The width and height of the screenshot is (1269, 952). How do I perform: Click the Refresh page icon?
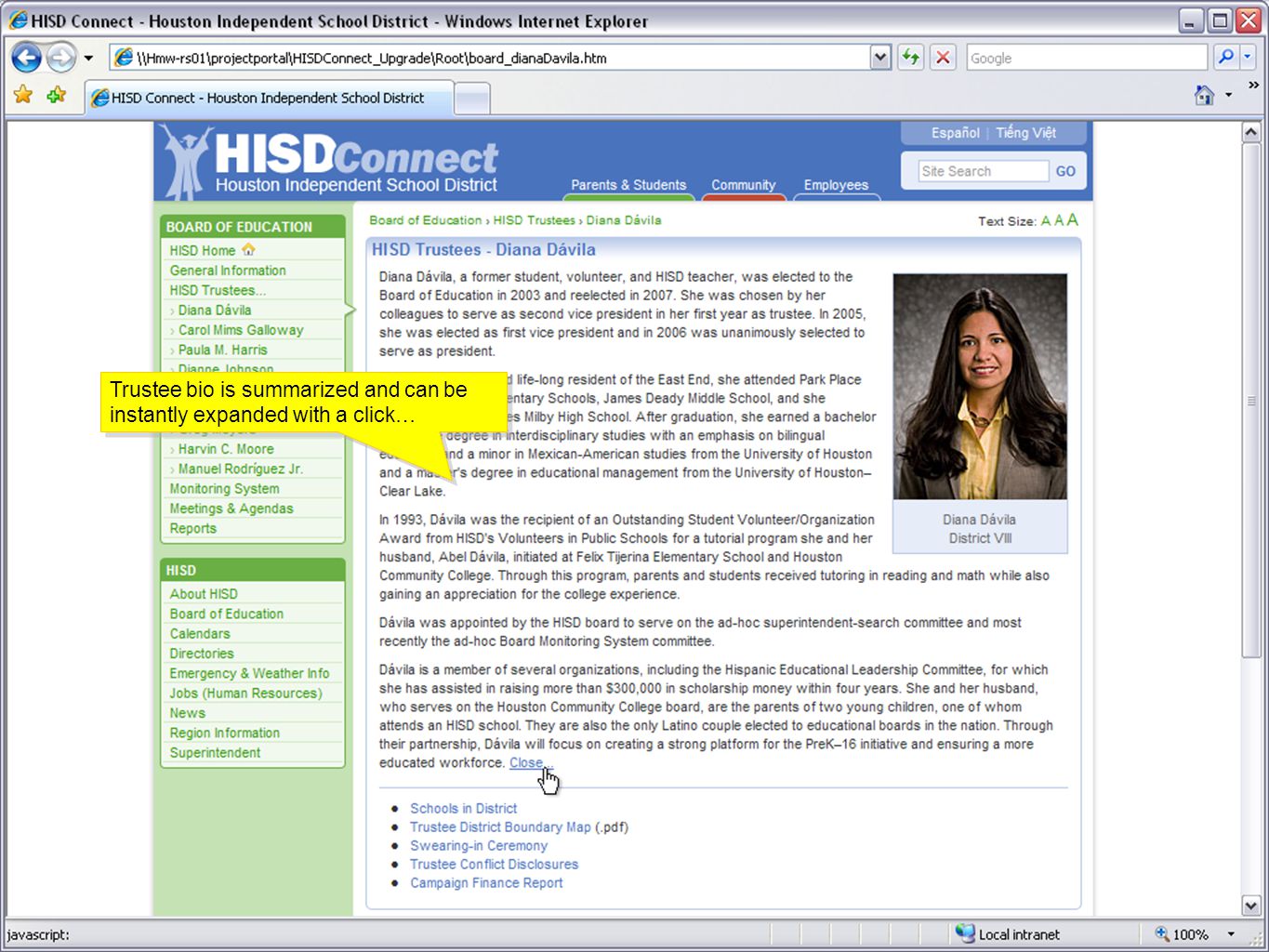[910, 58]
